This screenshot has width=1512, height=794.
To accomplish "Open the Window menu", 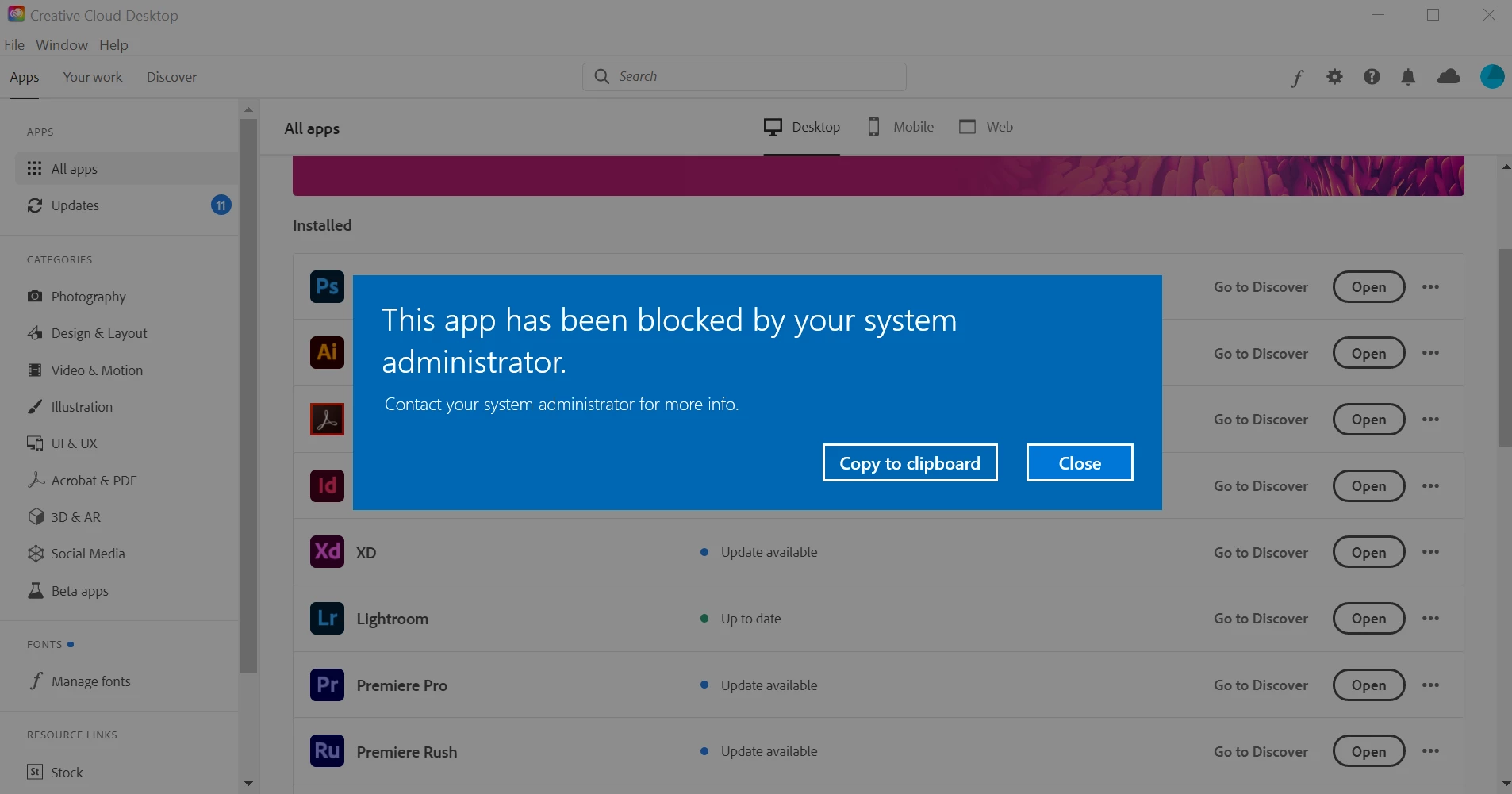I will pyautogui.click(x=62, y=44).
